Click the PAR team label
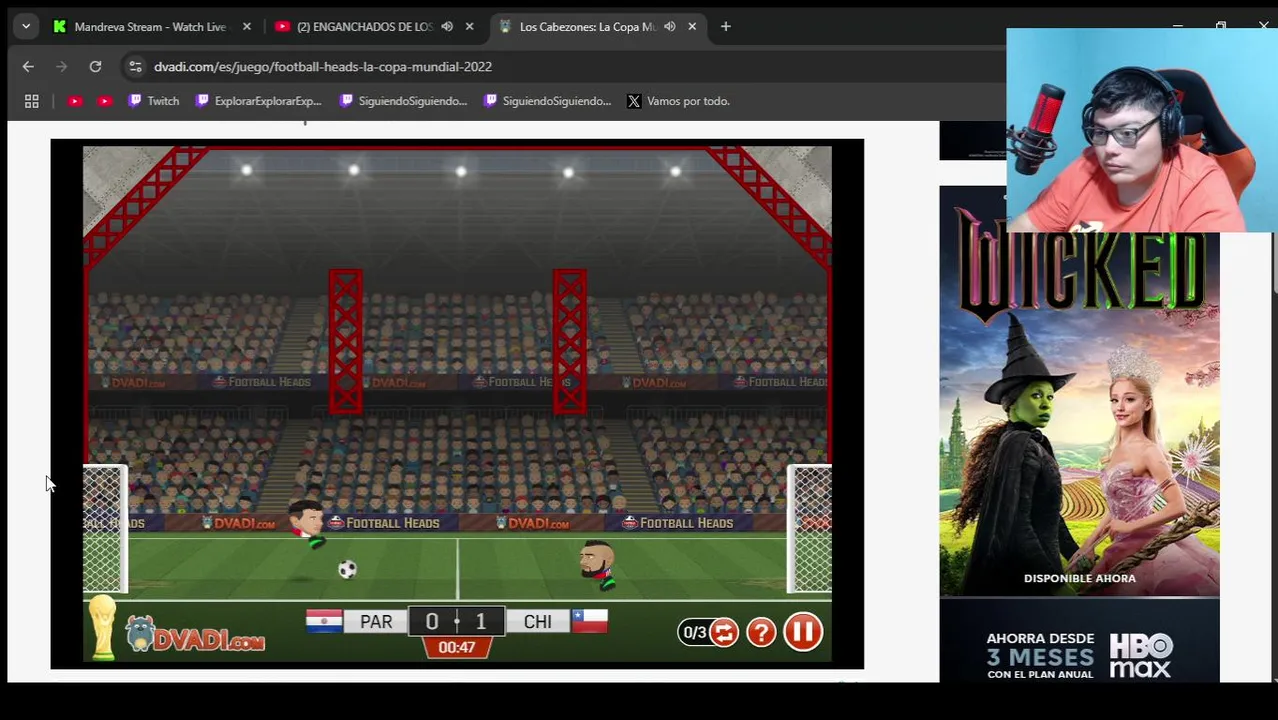This screenshot has width=1278, height=720. 376,622
